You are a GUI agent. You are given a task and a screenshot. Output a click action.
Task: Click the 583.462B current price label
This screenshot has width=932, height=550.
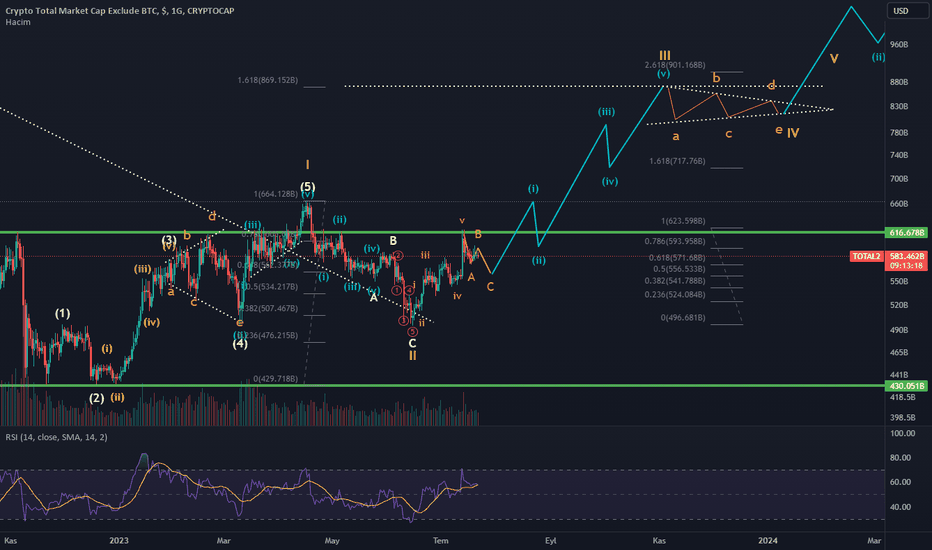(906, 256)
